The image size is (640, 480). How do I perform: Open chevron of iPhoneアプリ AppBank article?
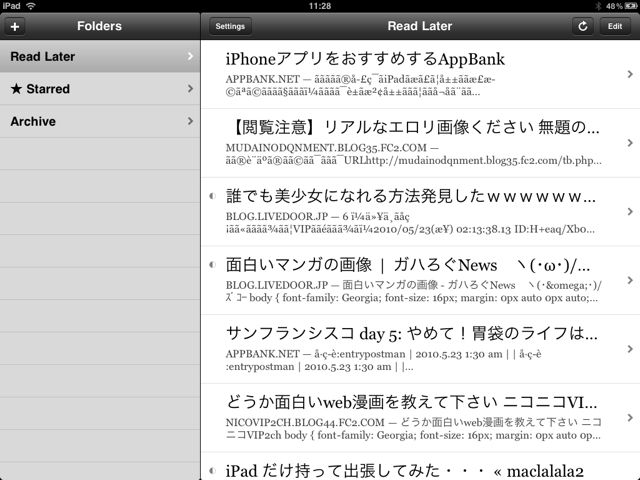630,74
